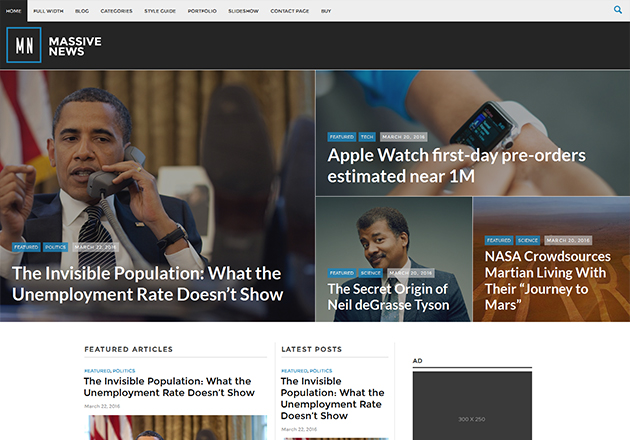Click March 20 date on Apple Watch story
This screenshot has height=440, width=630.
pos(403,137)
